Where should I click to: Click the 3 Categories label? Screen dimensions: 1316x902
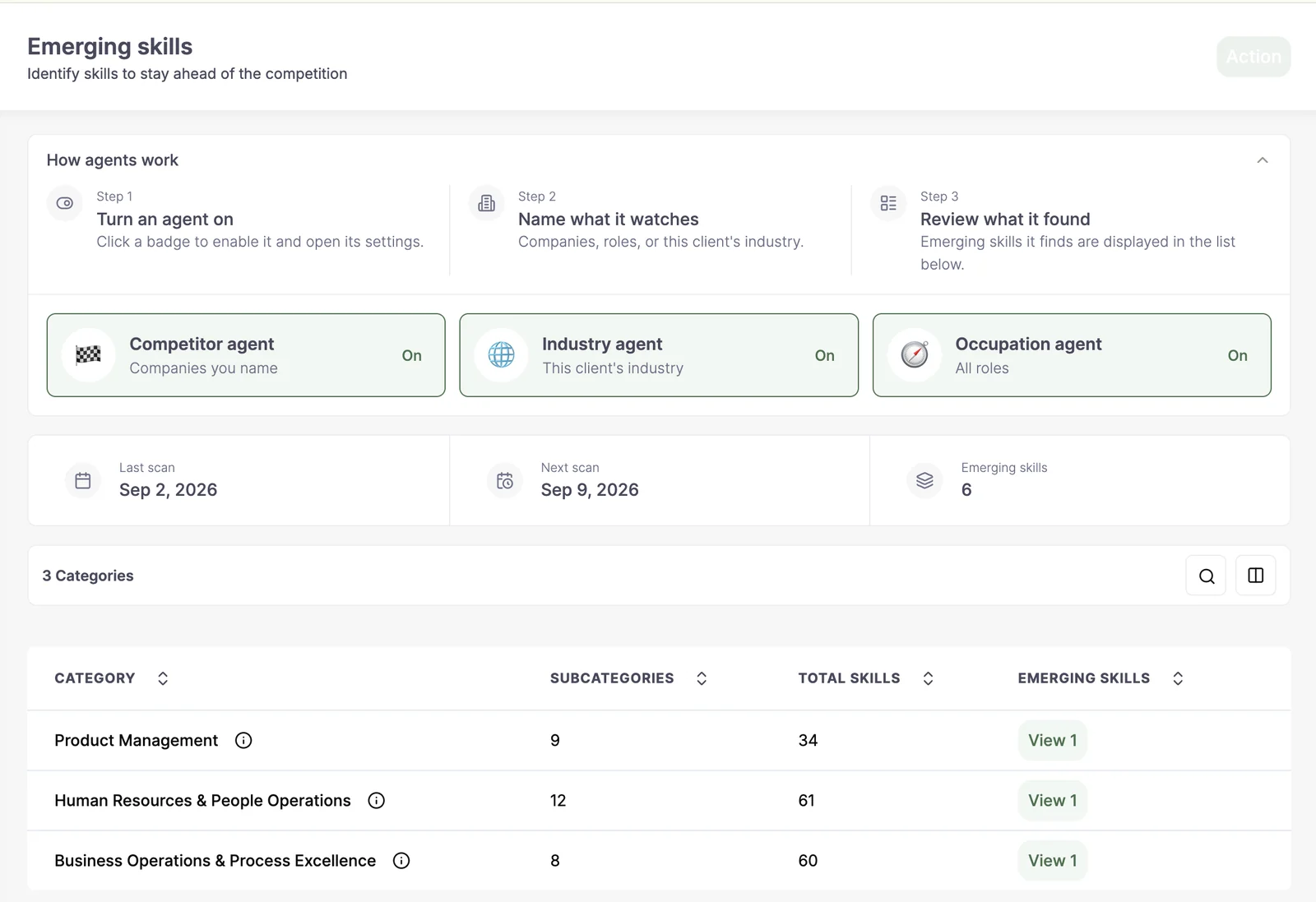88,576
